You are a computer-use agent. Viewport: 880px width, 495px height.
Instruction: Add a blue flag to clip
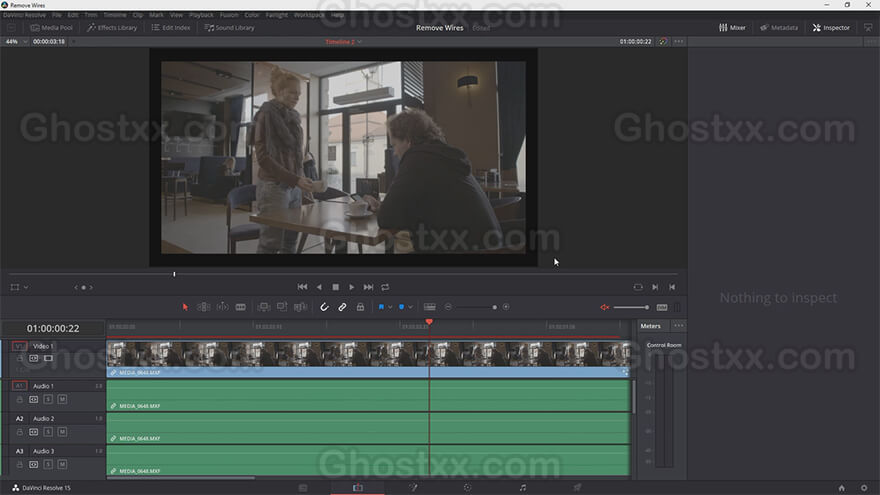381,307
